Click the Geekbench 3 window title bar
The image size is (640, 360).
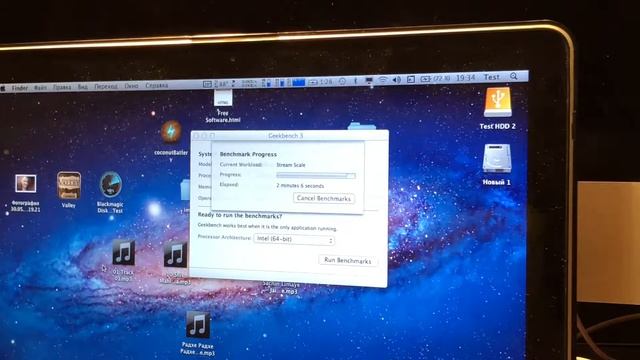coord(289,136)
